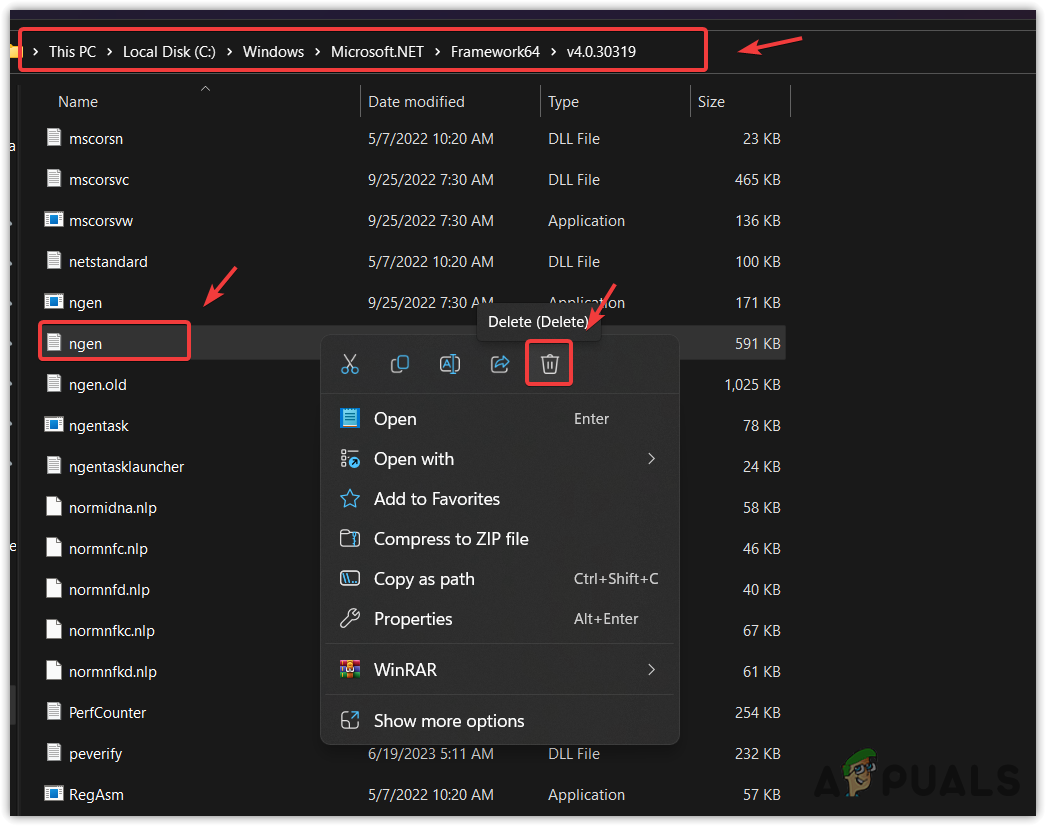Click chevron after Windows in breadcrumb
This screenshot has width=1046, height=826.
(318, 51)
